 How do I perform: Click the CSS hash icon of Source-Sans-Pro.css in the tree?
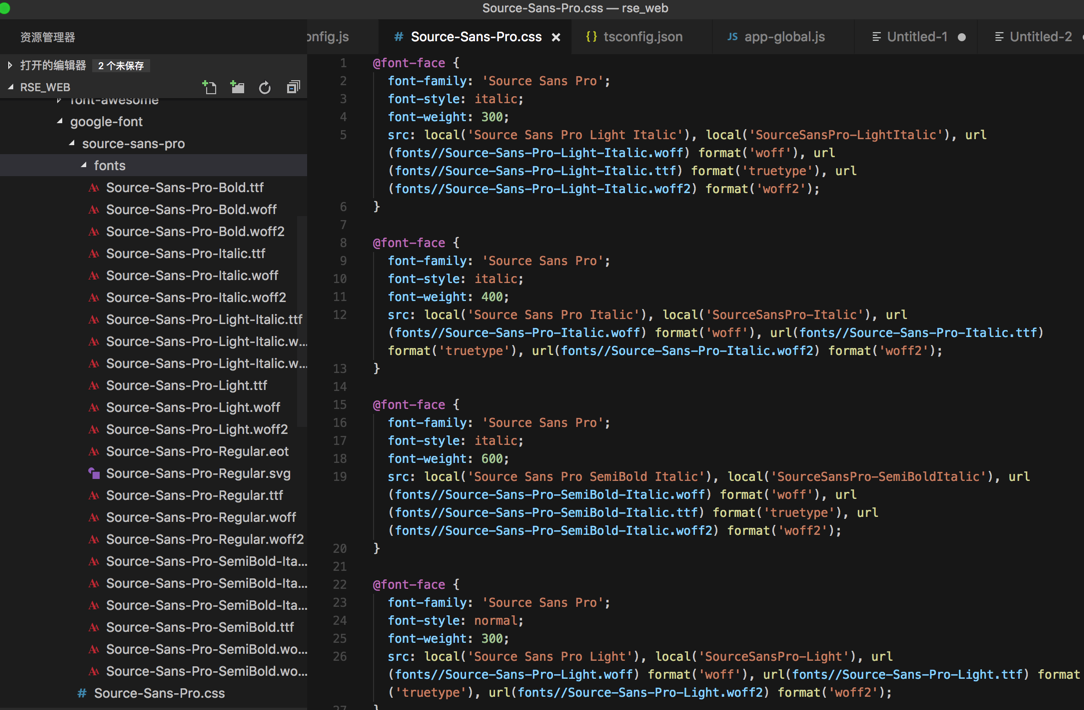tap(82, 694)
